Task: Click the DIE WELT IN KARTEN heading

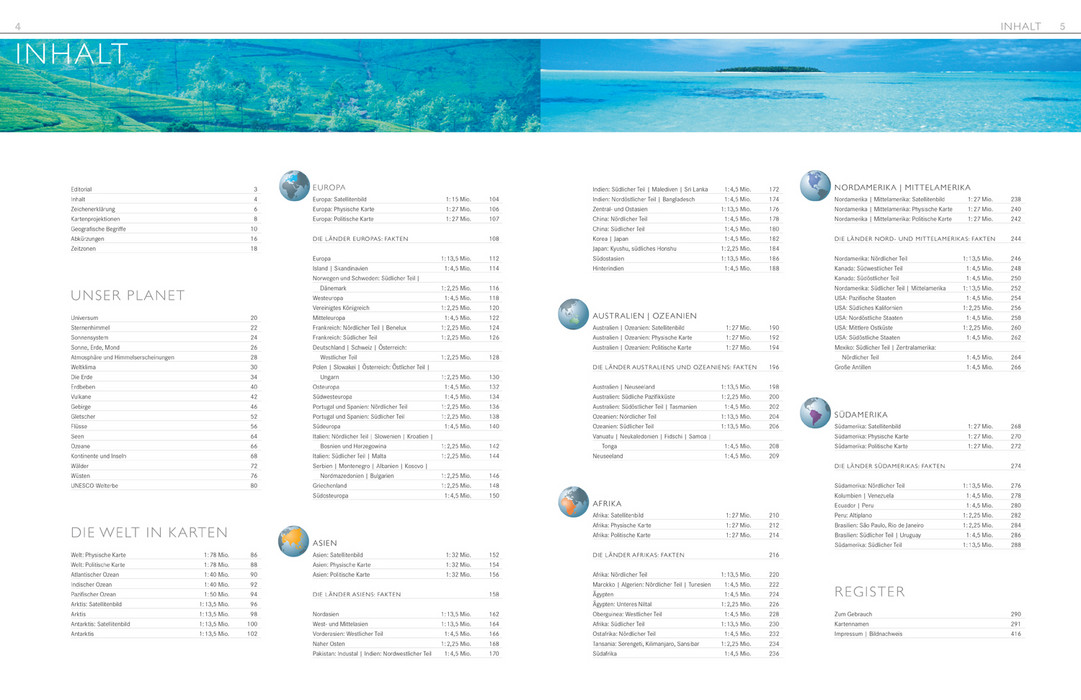Action: tap(149, 532)
